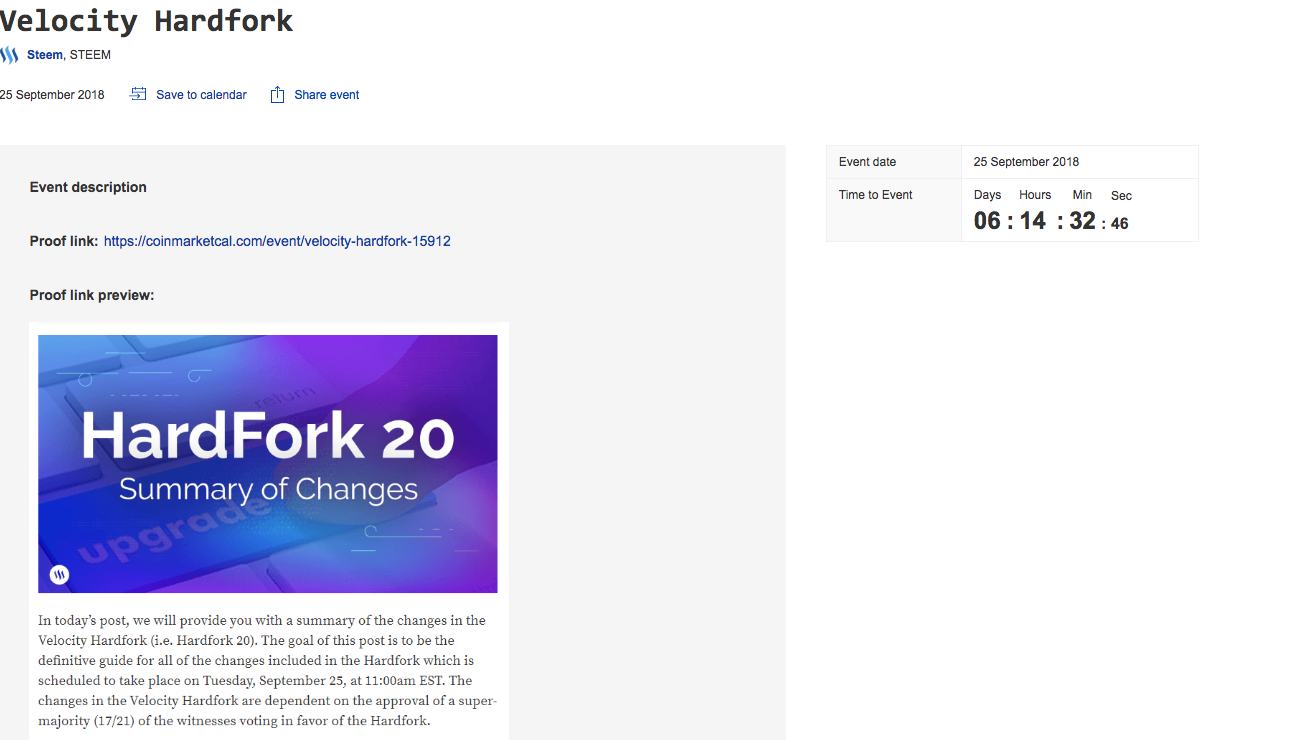Click the STEEM ticker text
1310x740 pixels.
tap(90, 55)
